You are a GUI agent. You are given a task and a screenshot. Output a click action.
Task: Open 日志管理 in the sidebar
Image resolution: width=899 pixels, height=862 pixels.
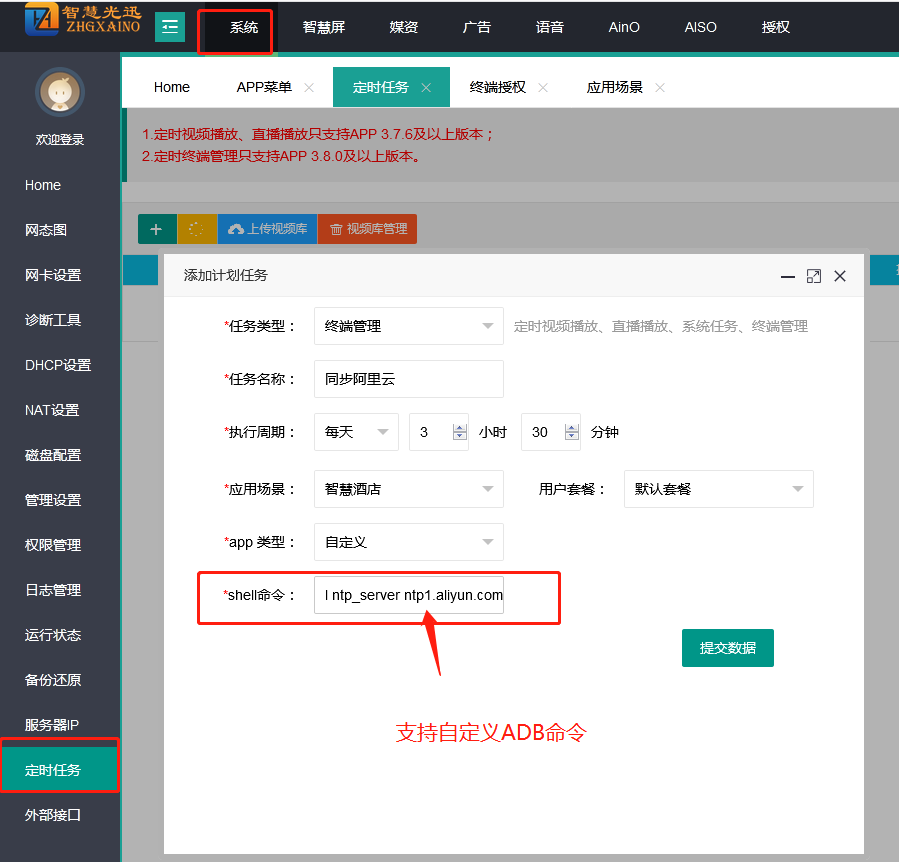pos(53,590)
